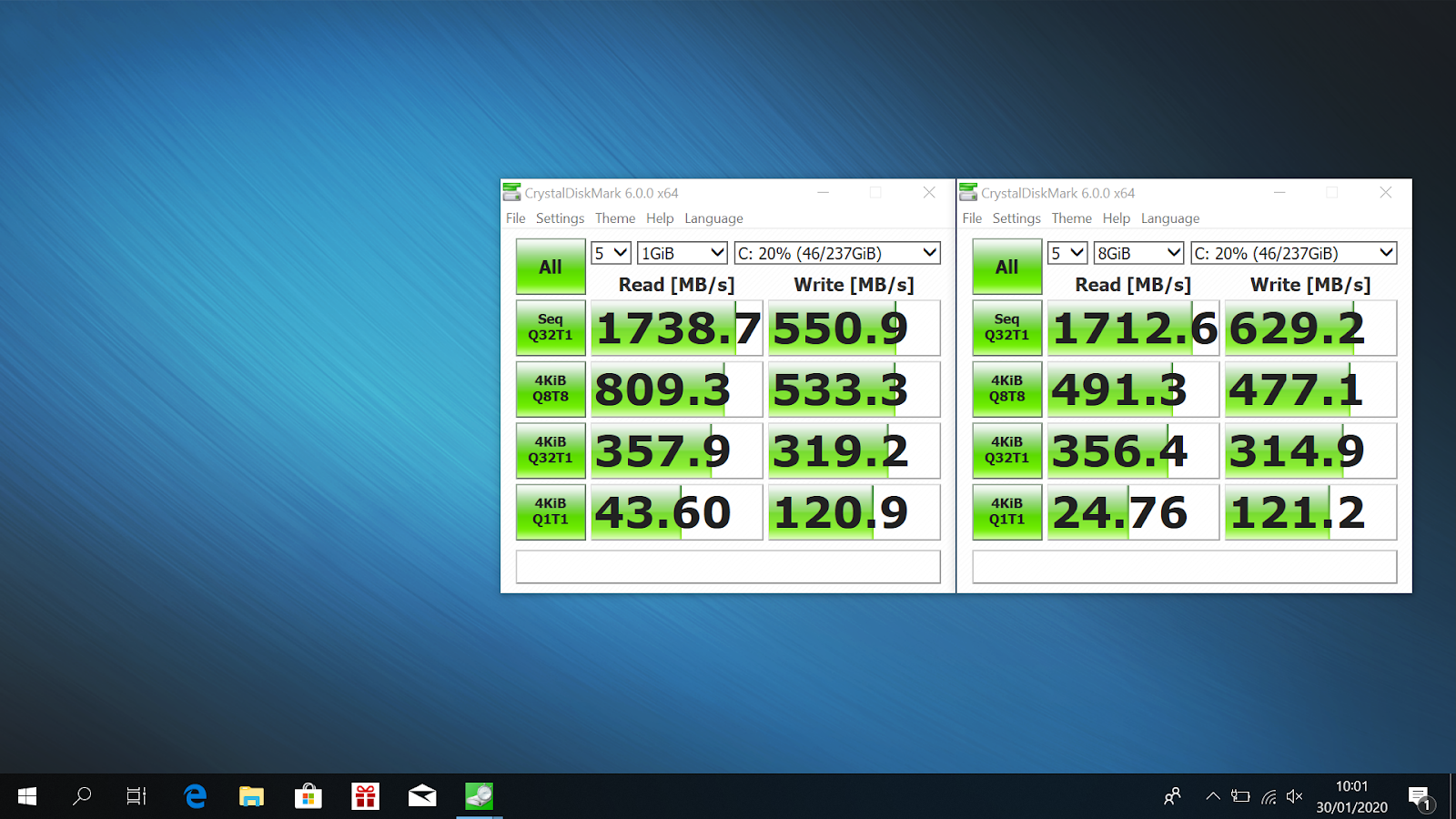Open the volume control icon
Viewport: 1456px width, 819px height.
1295,796
